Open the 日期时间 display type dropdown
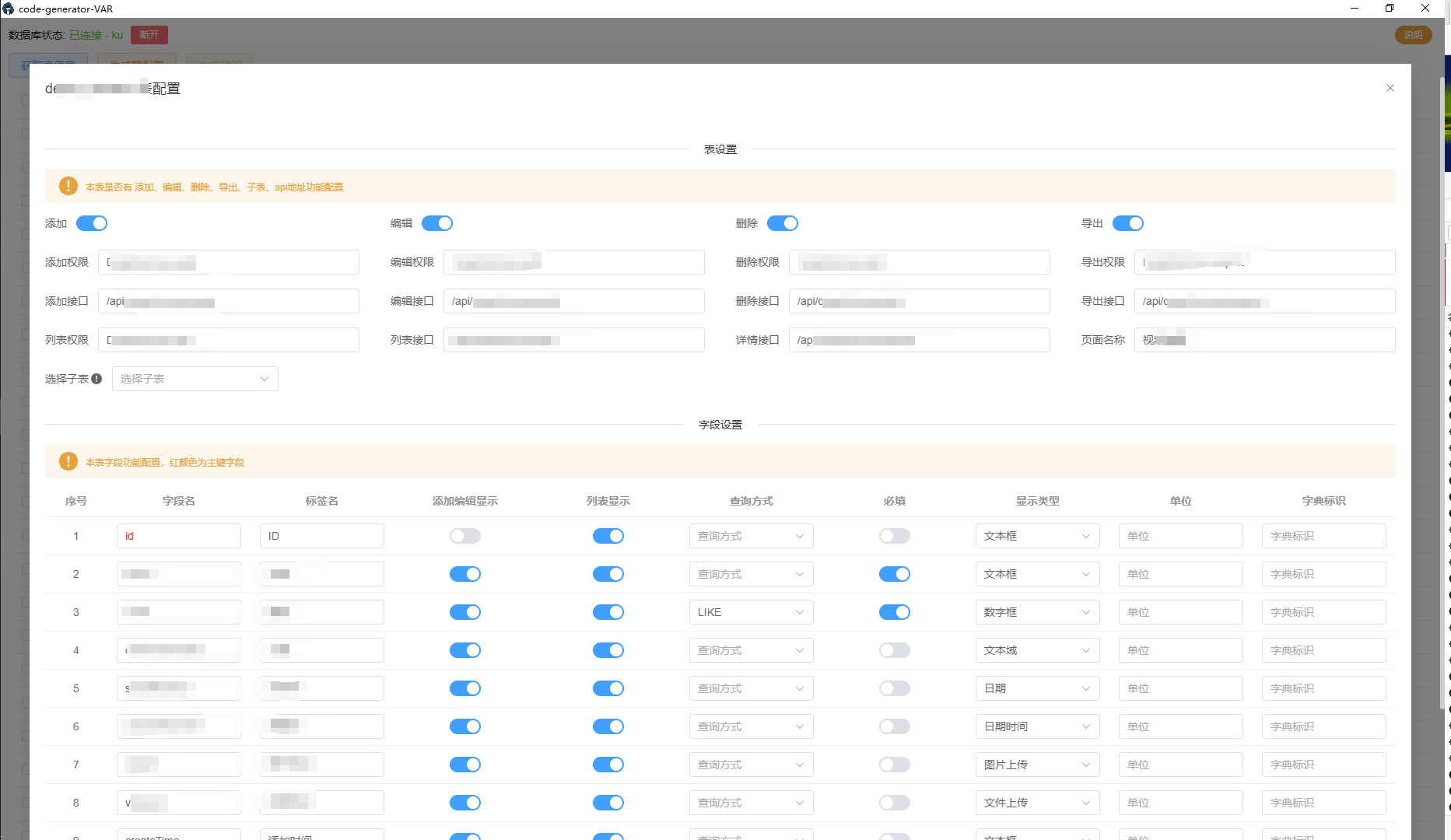 (x=1038, y=726)
